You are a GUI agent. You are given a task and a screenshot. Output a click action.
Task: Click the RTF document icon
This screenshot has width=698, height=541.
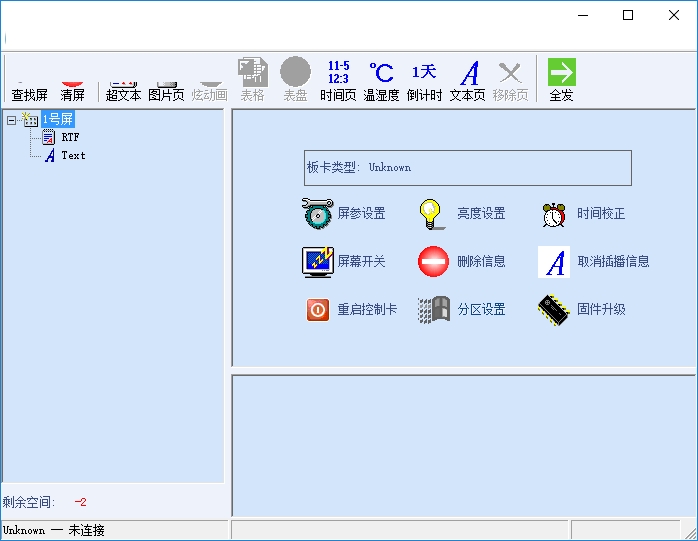pos(49,137)
